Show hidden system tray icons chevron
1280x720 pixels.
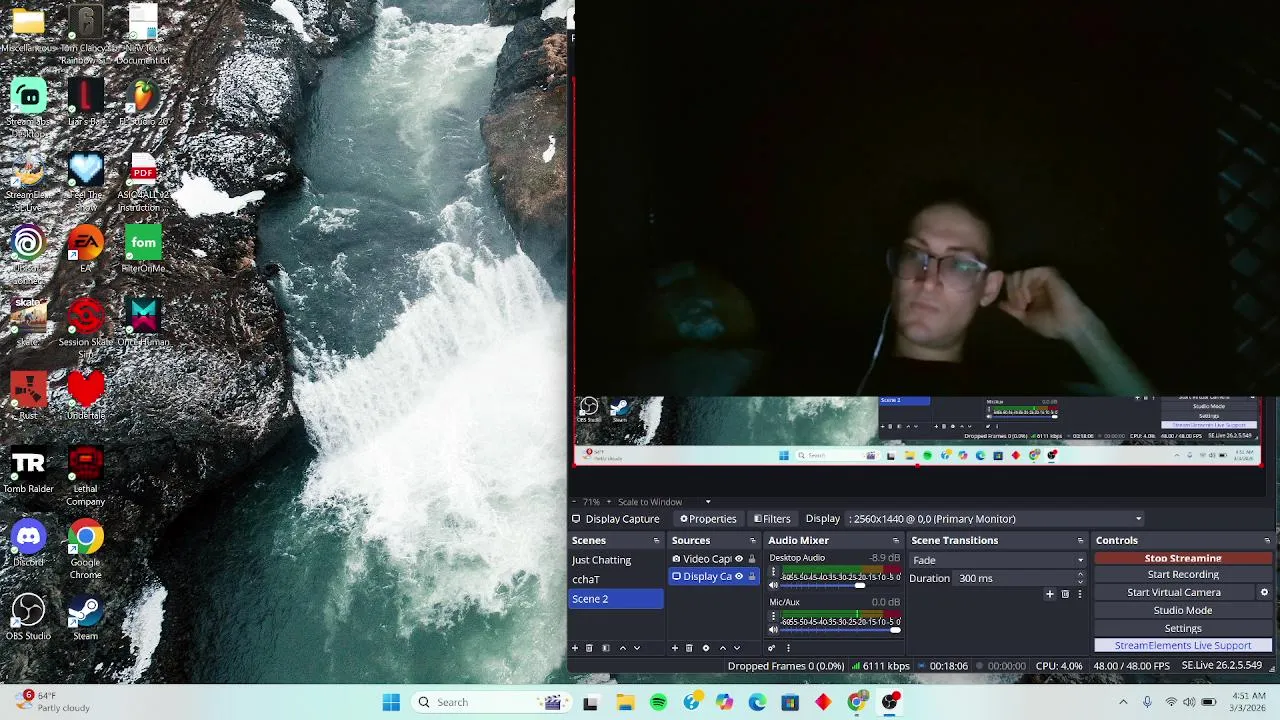point(1123,702)
